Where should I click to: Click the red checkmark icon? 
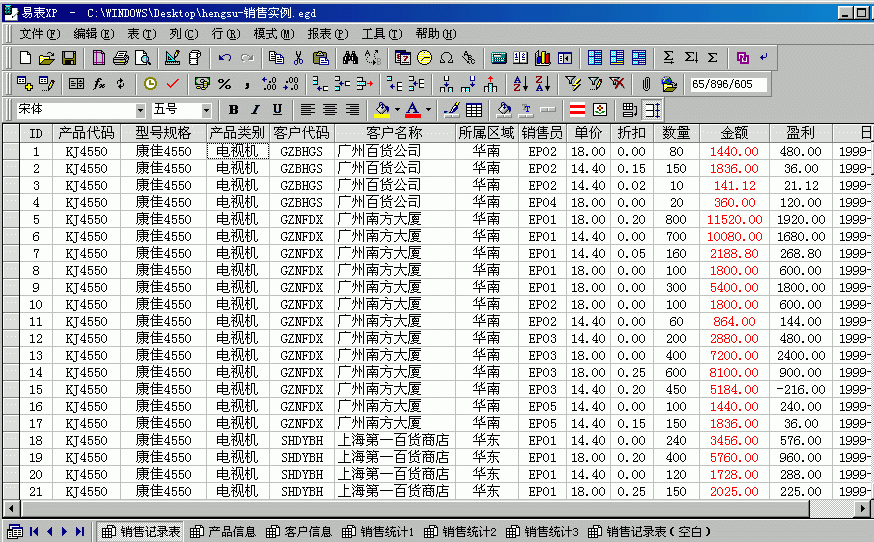click(173, 84)
